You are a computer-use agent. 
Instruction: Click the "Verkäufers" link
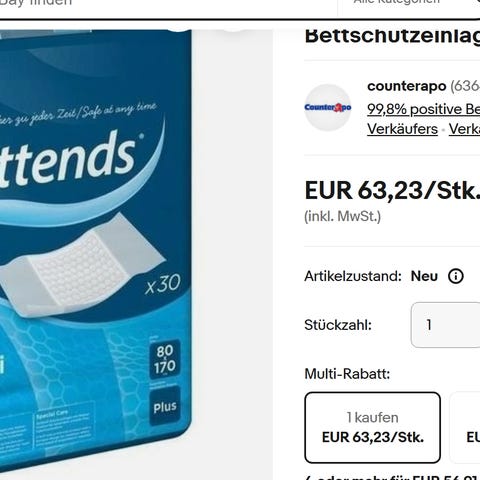402,129
